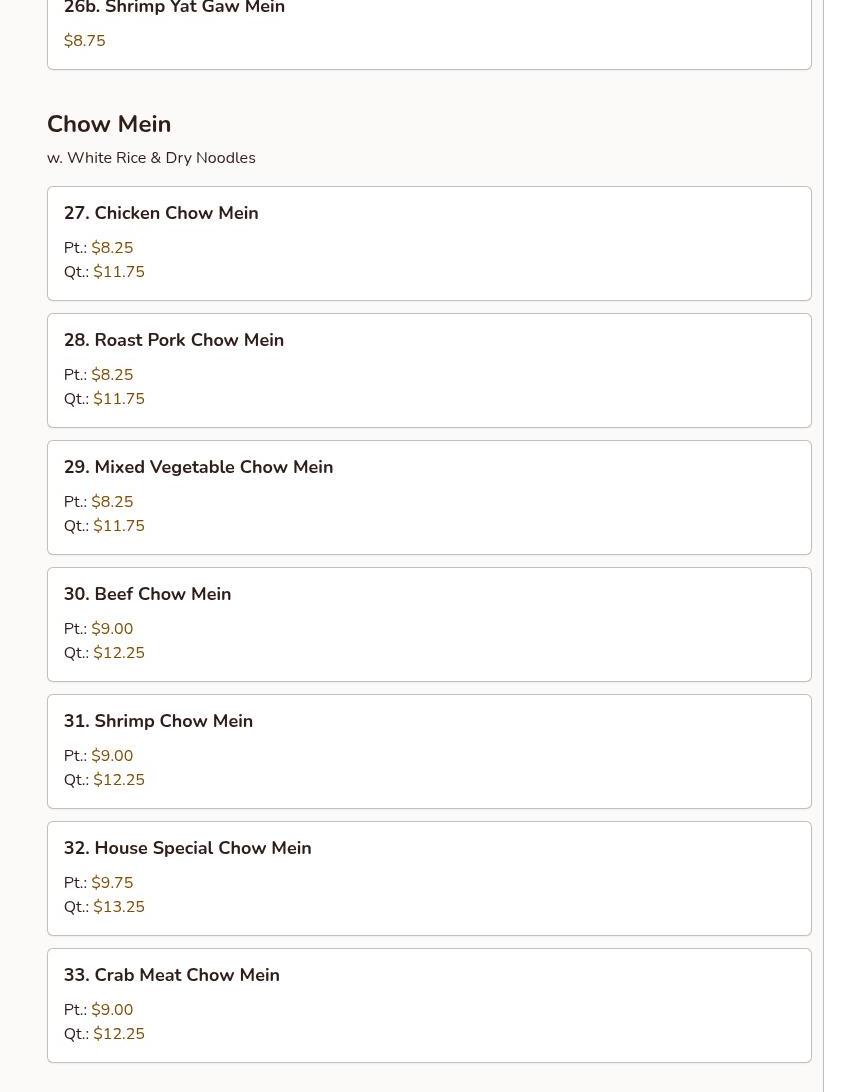Click Crab Meat Chow Mein quart price
The width and height of the screenshot is (844, 1092).
click(x=119, y=1034)
